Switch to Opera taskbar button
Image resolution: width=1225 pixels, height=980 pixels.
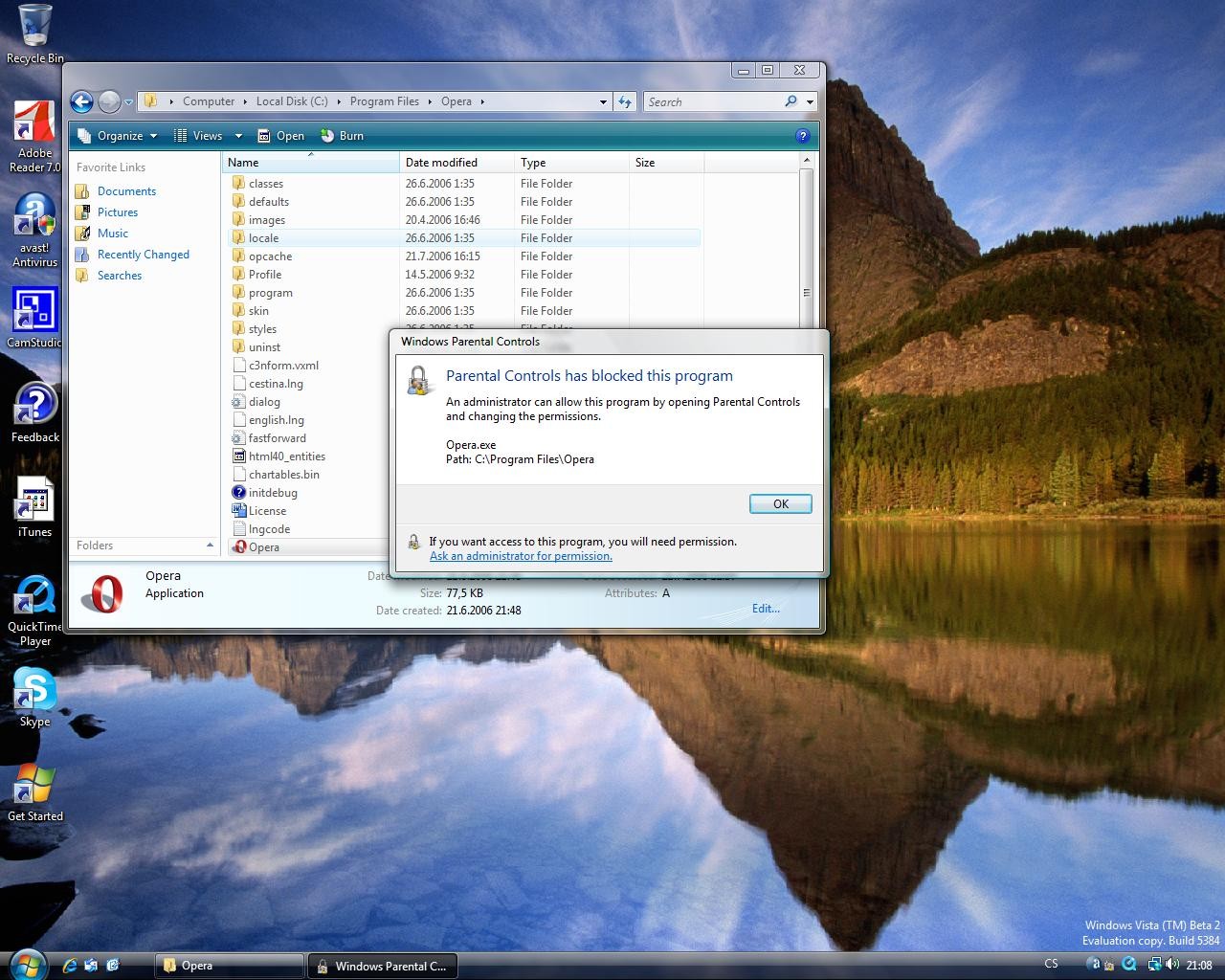pyautogui.click(x=230, y=966)
